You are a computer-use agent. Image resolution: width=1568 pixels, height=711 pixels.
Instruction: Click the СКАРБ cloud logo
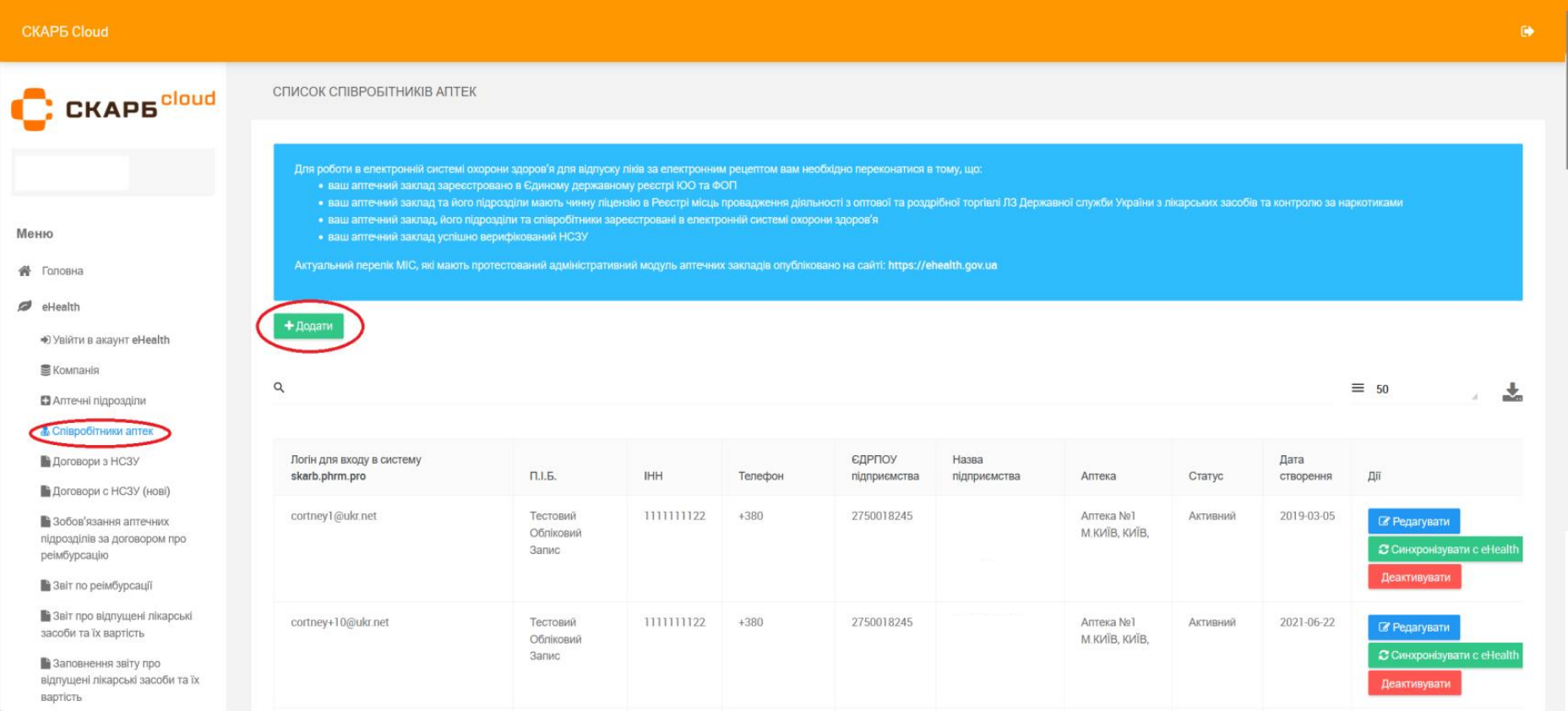[113, 109]
